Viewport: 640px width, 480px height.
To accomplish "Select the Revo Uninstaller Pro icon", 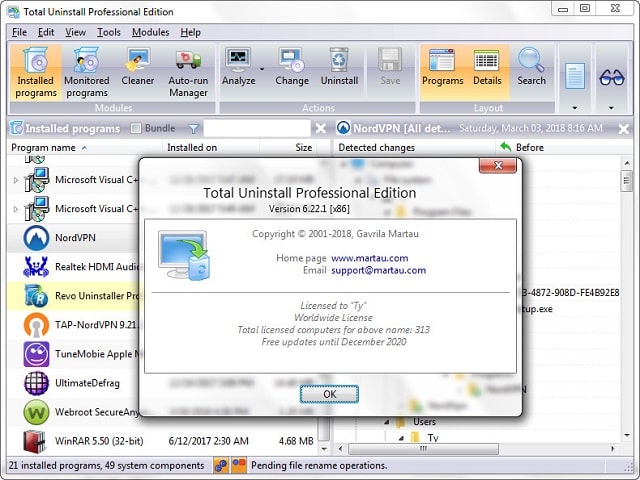I will tap(36, 296).
